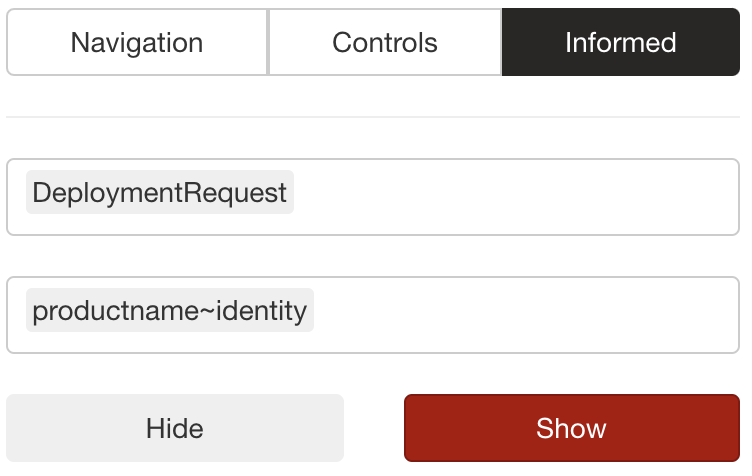Viewport: 752px width, 476px height.
Task: Toggle the Informed segment
Action: click(x=620, y=43)
